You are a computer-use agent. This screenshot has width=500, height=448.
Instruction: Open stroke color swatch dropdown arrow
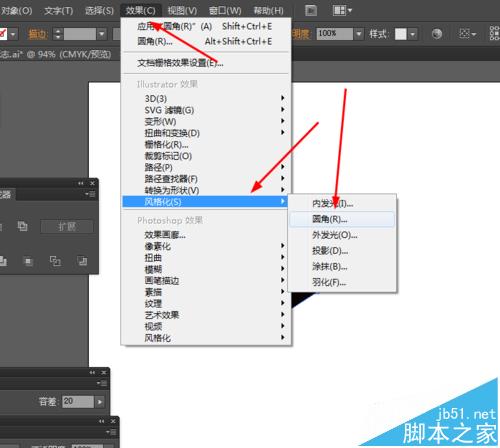[x=13, y=34]
